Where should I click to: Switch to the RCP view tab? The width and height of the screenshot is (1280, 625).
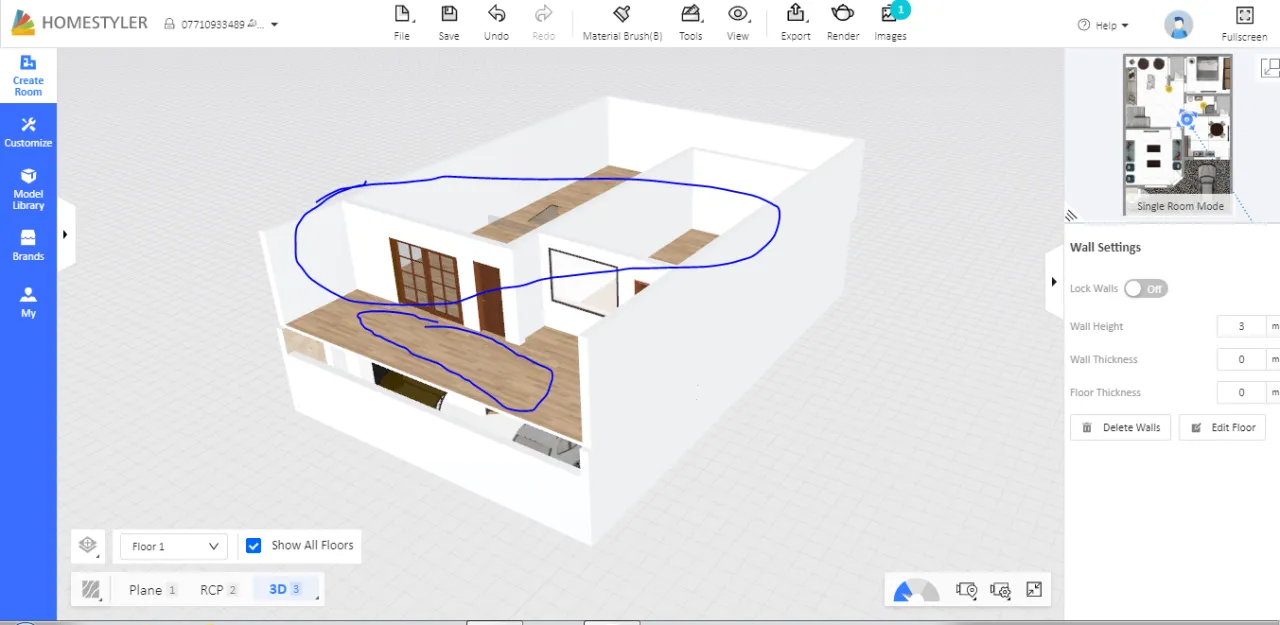tap(212, 590)
